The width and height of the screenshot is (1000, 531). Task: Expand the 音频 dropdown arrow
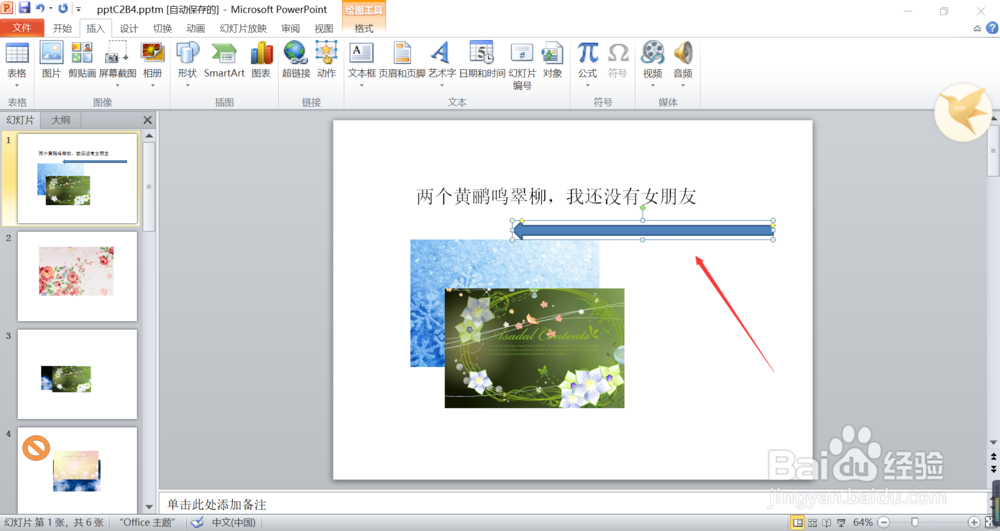coord(682,85)
